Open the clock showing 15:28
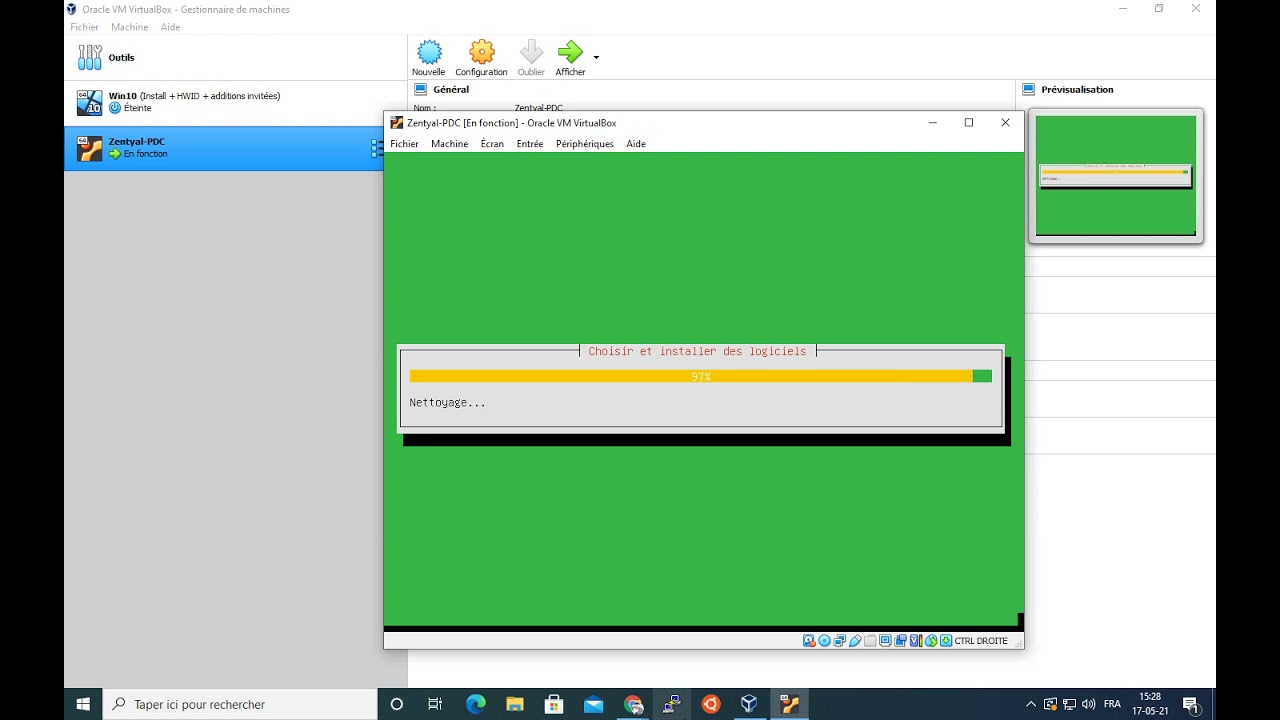 click(x=1150, y=703)
